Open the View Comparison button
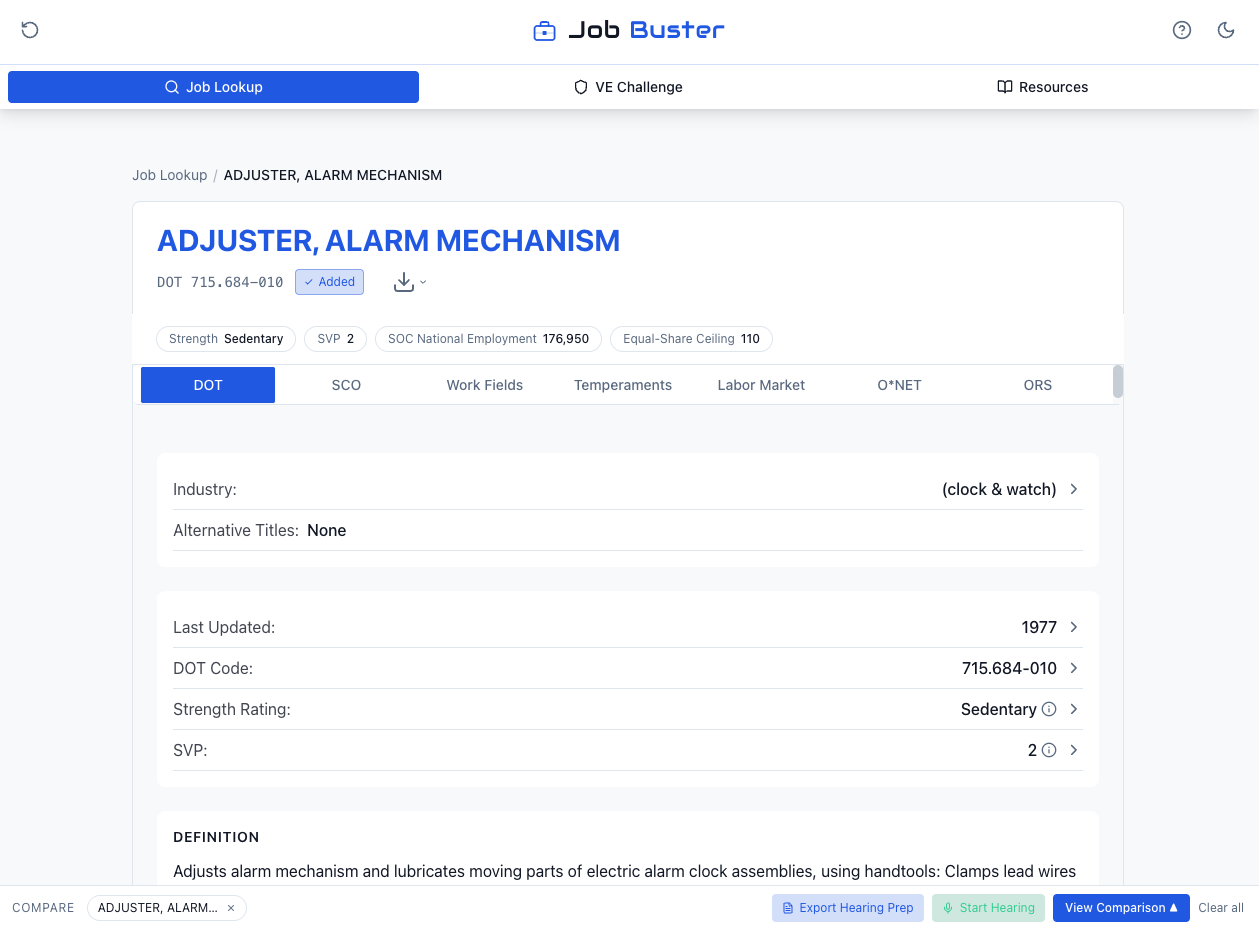Screen dimensions: 1259x927 [x=1121, y=908]
